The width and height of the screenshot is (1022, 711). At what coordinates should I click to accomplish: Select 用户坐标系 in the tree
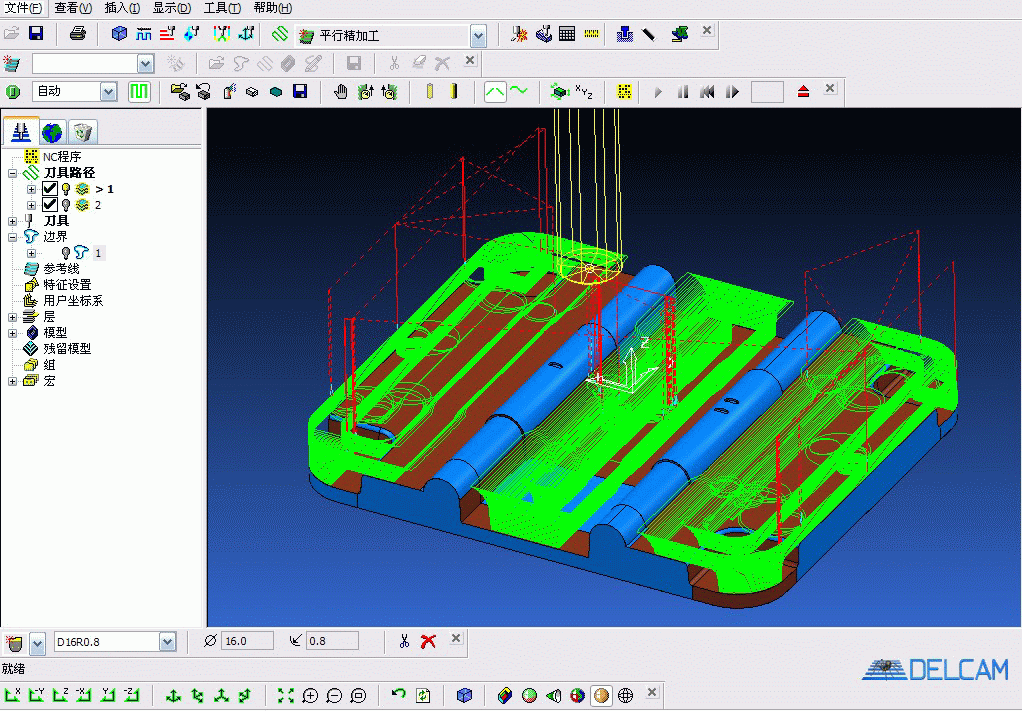[x=73, y=300]
